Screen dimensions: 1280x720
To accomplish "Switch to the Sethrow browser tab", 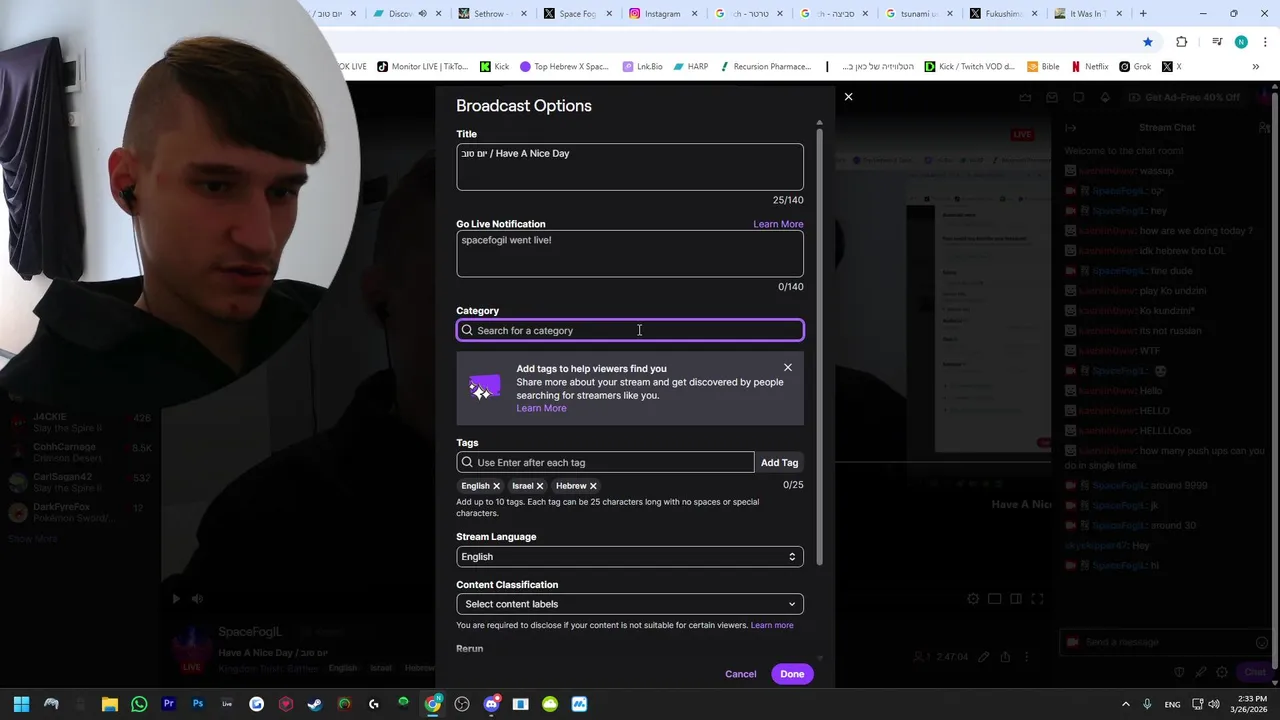I will (490, 14).
